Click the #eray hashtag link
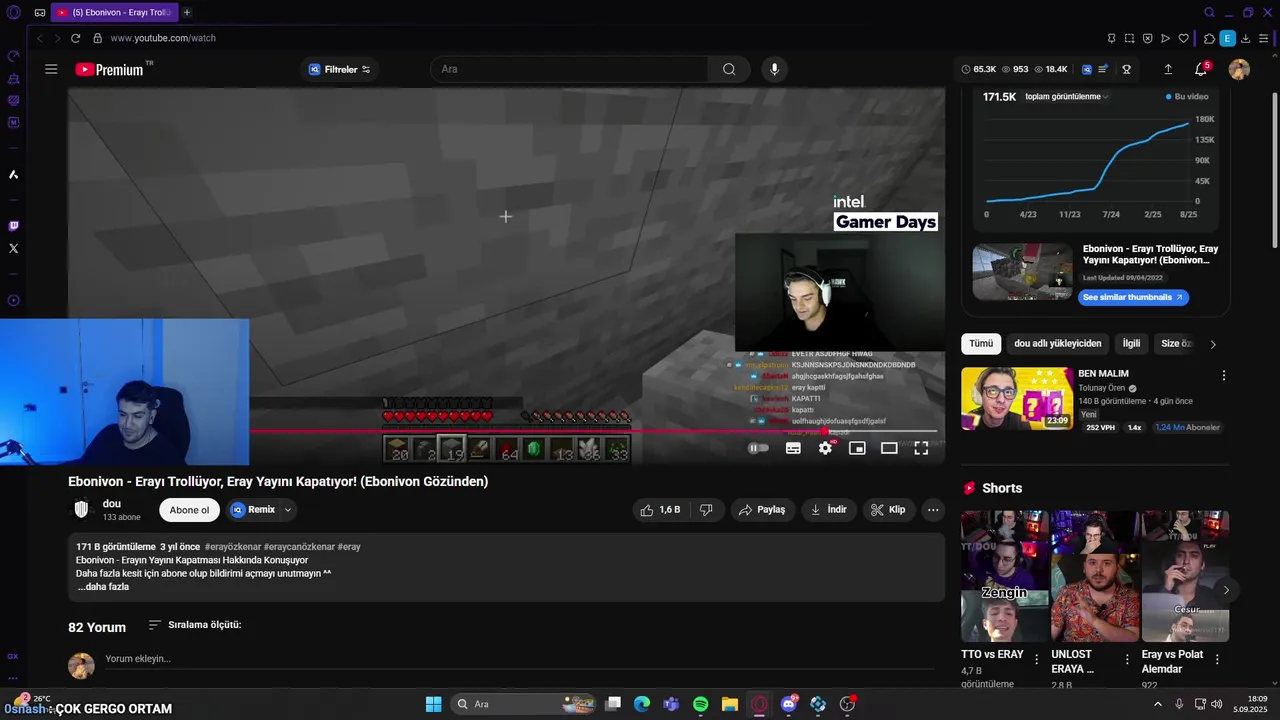Viewport: 1280px width, 720px height. 349,547
